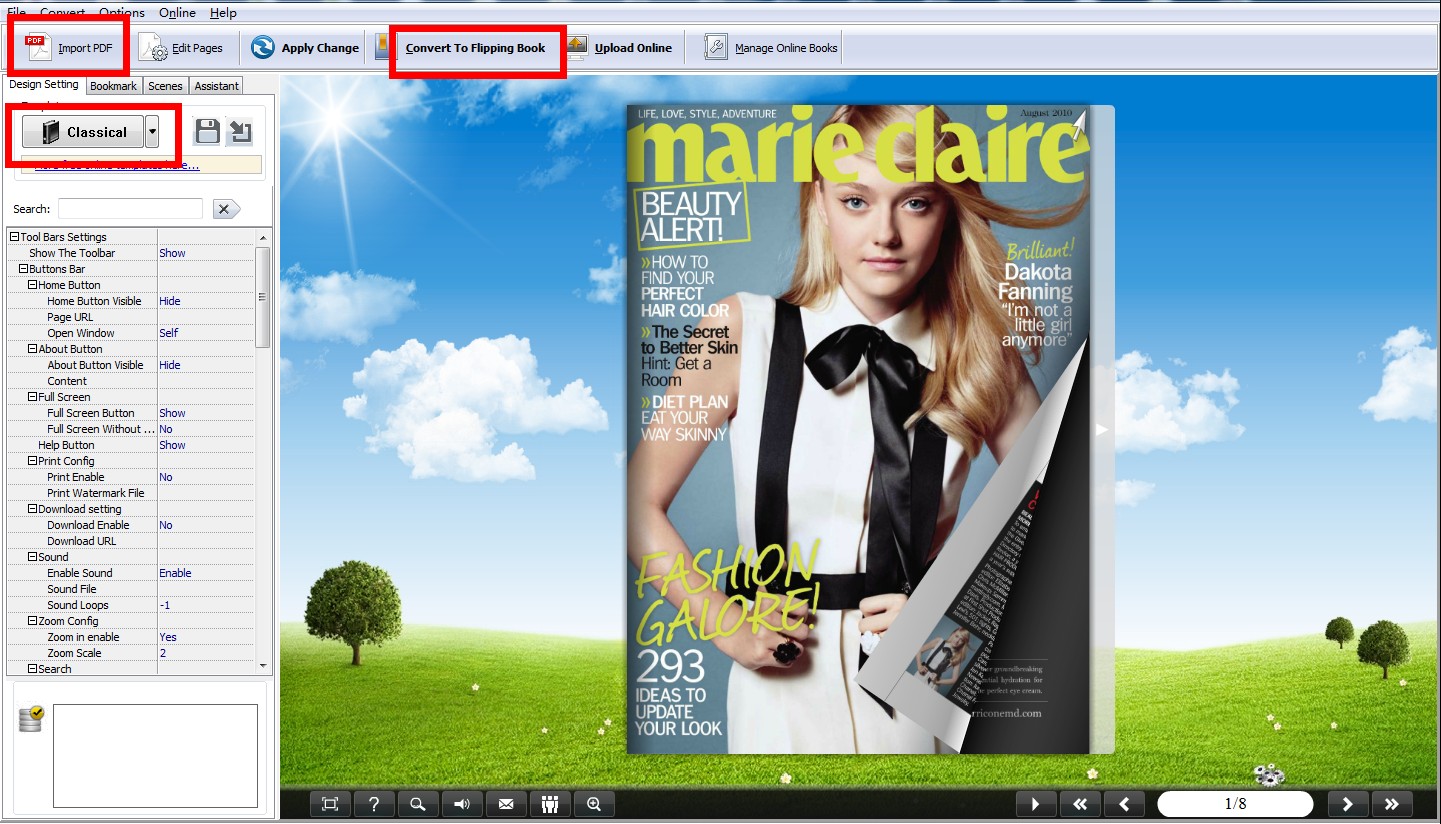Click the settings scrollbar up arrow
Image resolution: width=1441 pixels, height=824 pixels.
(x=263, y=237)
